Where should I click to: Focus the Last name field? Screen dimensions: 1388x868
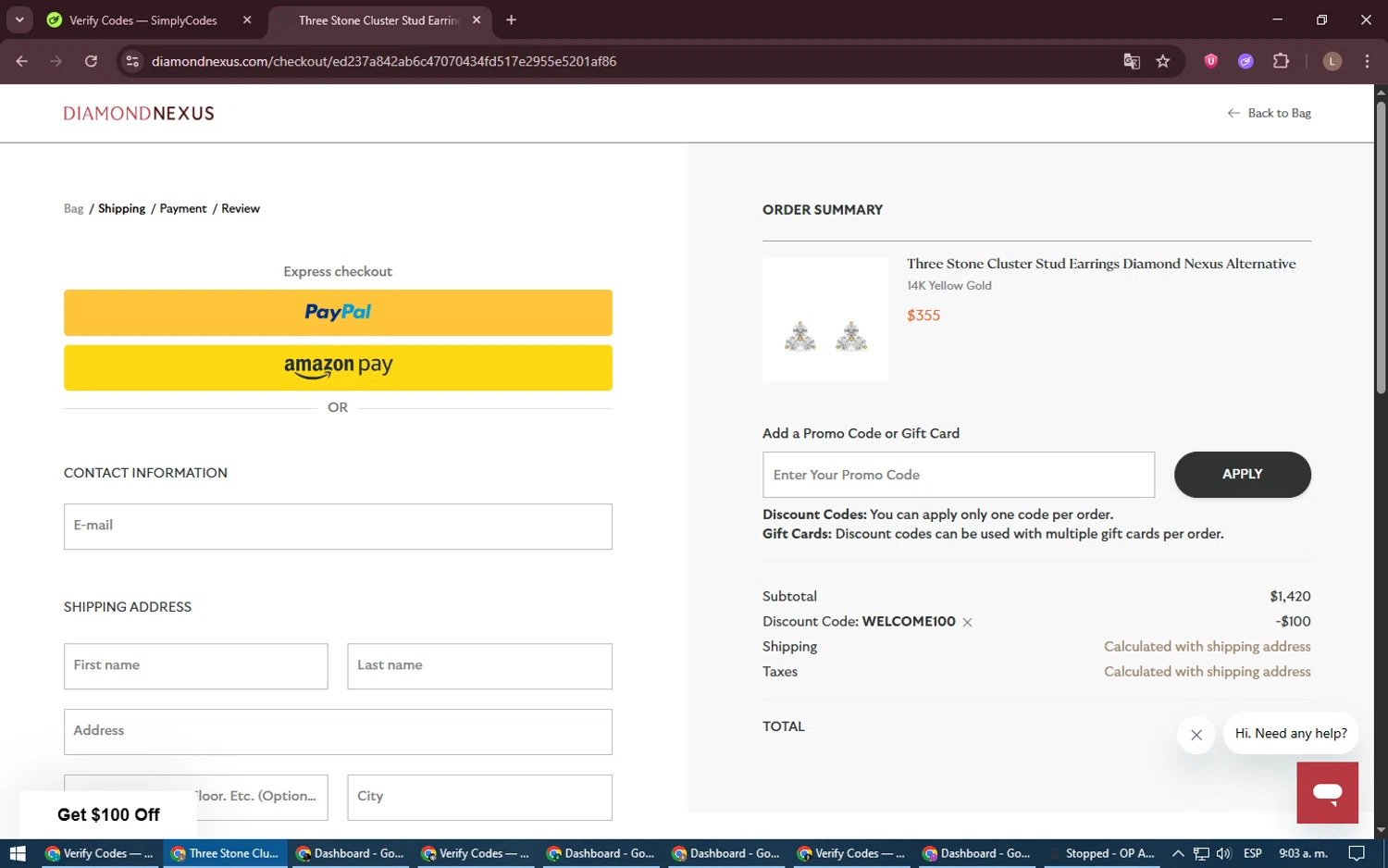pos(479,666)
